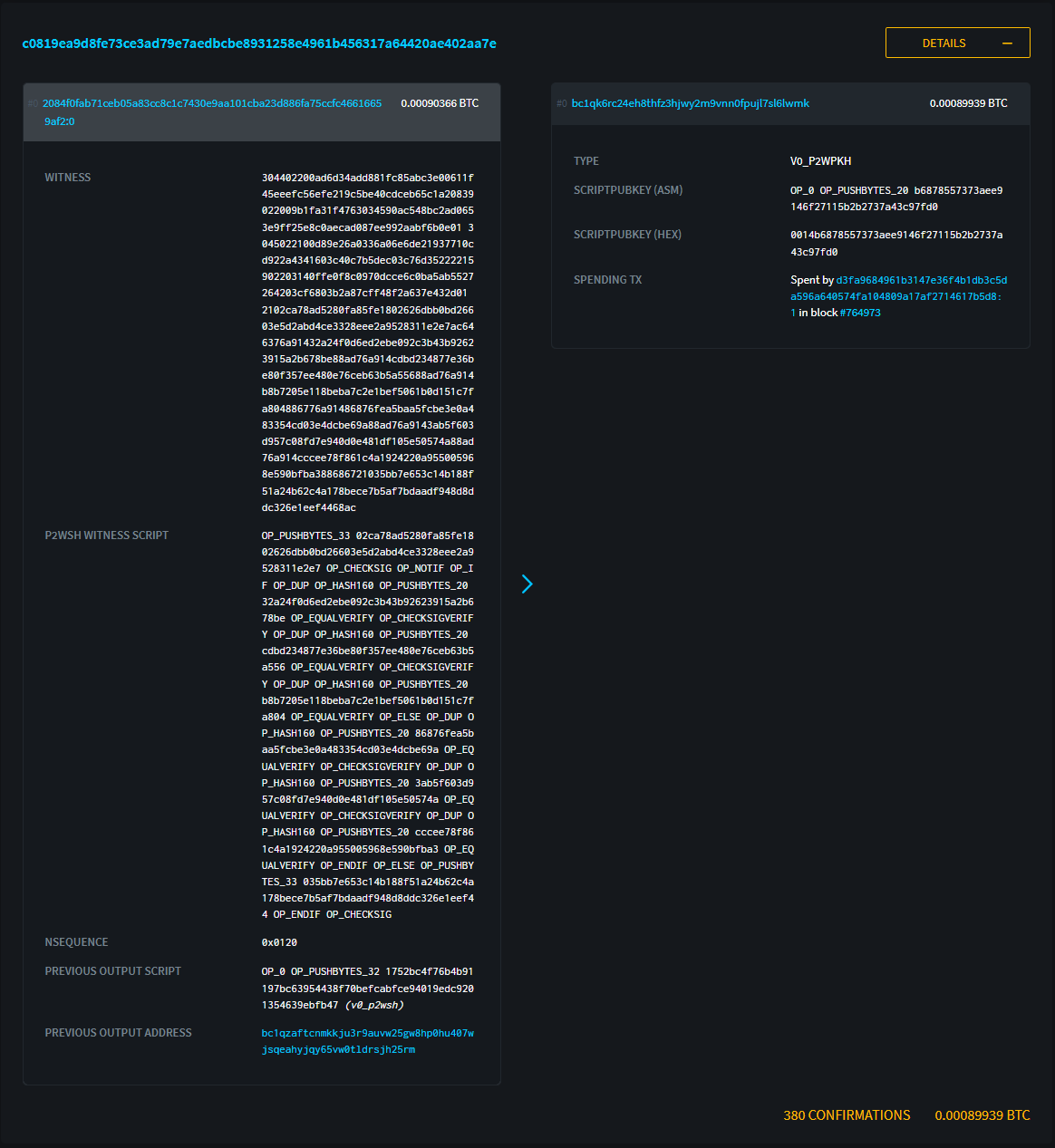Click the 380 CONFIRMATIONS indicator

(x=847, y=1115)
